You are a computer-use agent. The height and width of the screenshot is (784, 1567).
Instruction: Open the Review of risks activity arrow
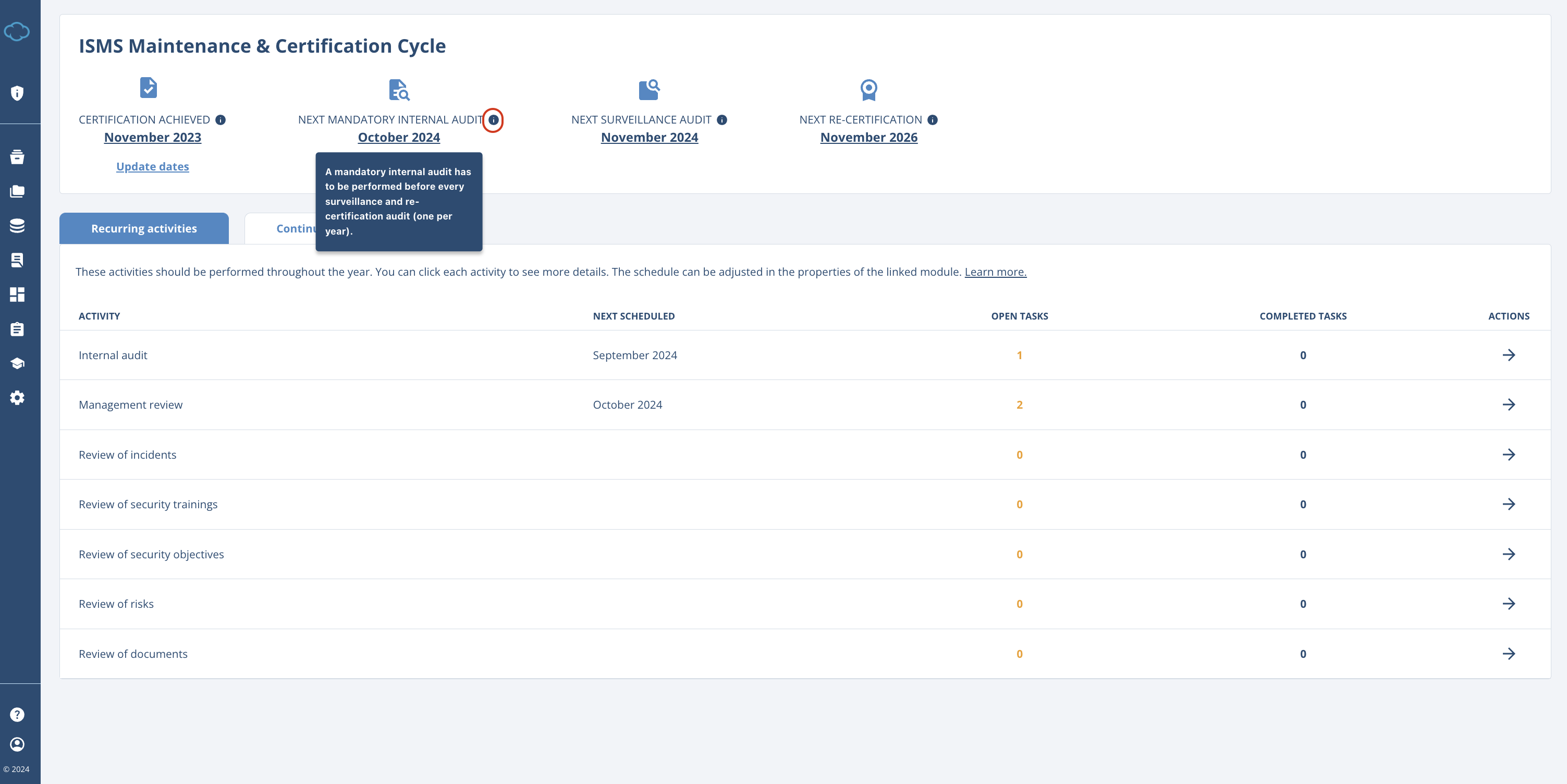coord(1510,603)
